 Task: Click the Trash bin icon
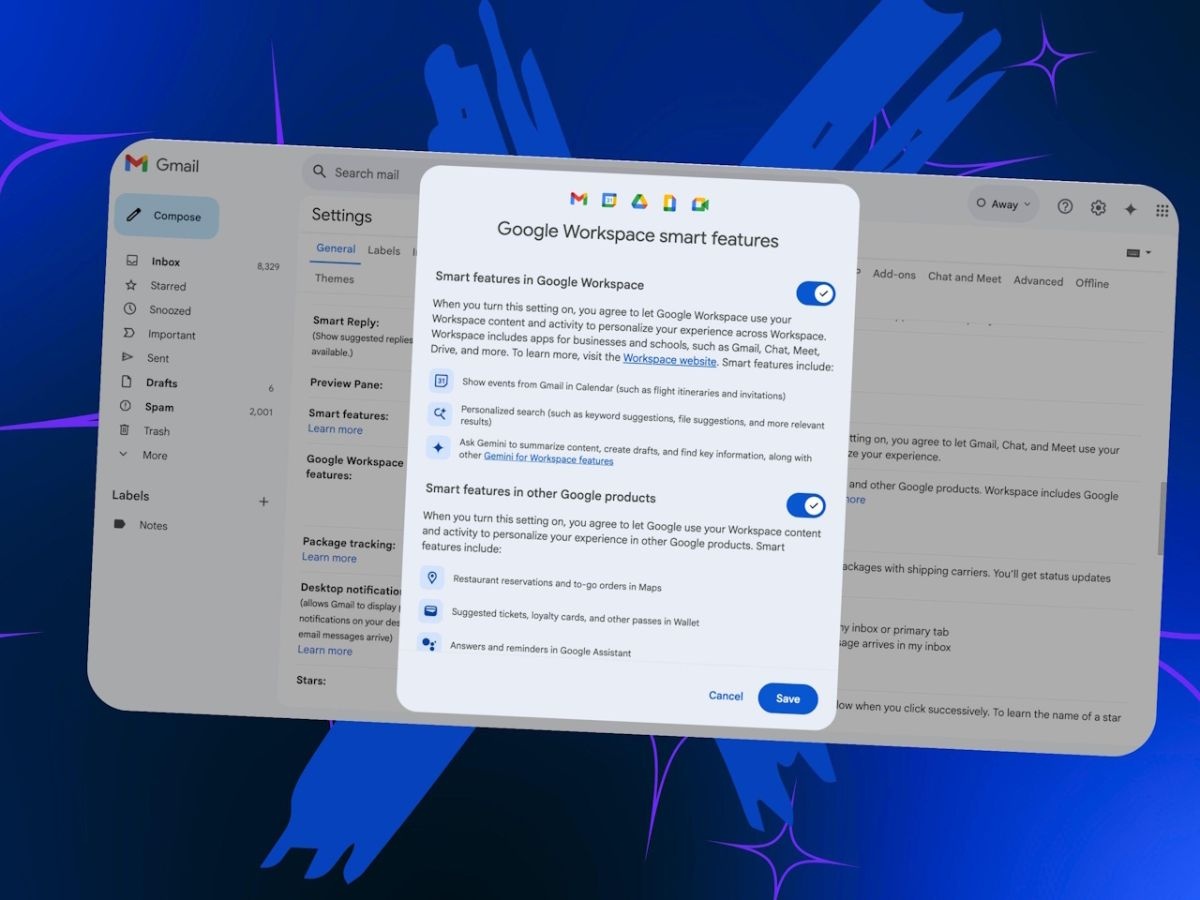click(124, 430)
